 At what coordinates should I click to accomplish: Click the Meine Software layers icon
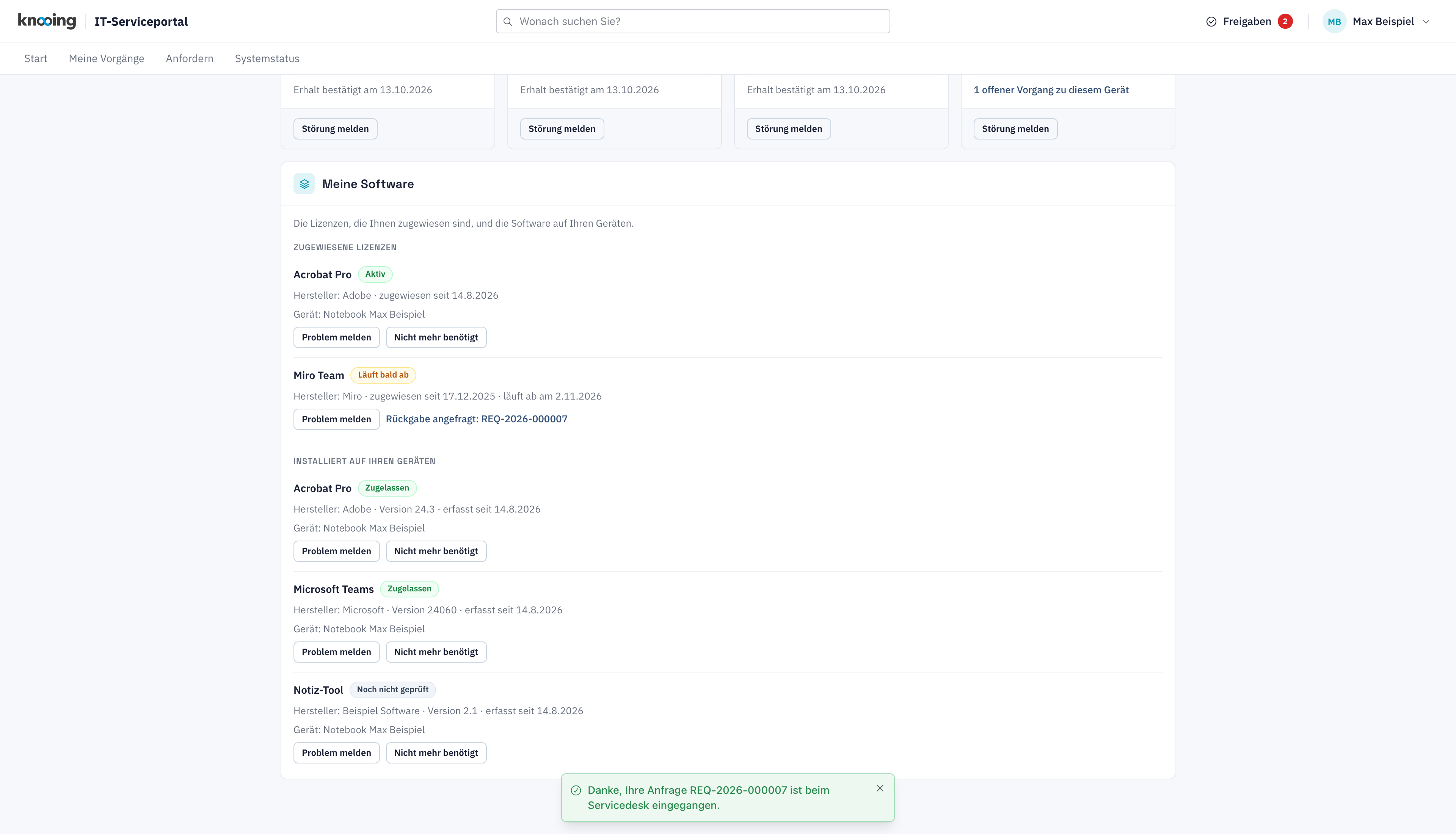click(x=304, y=184)
